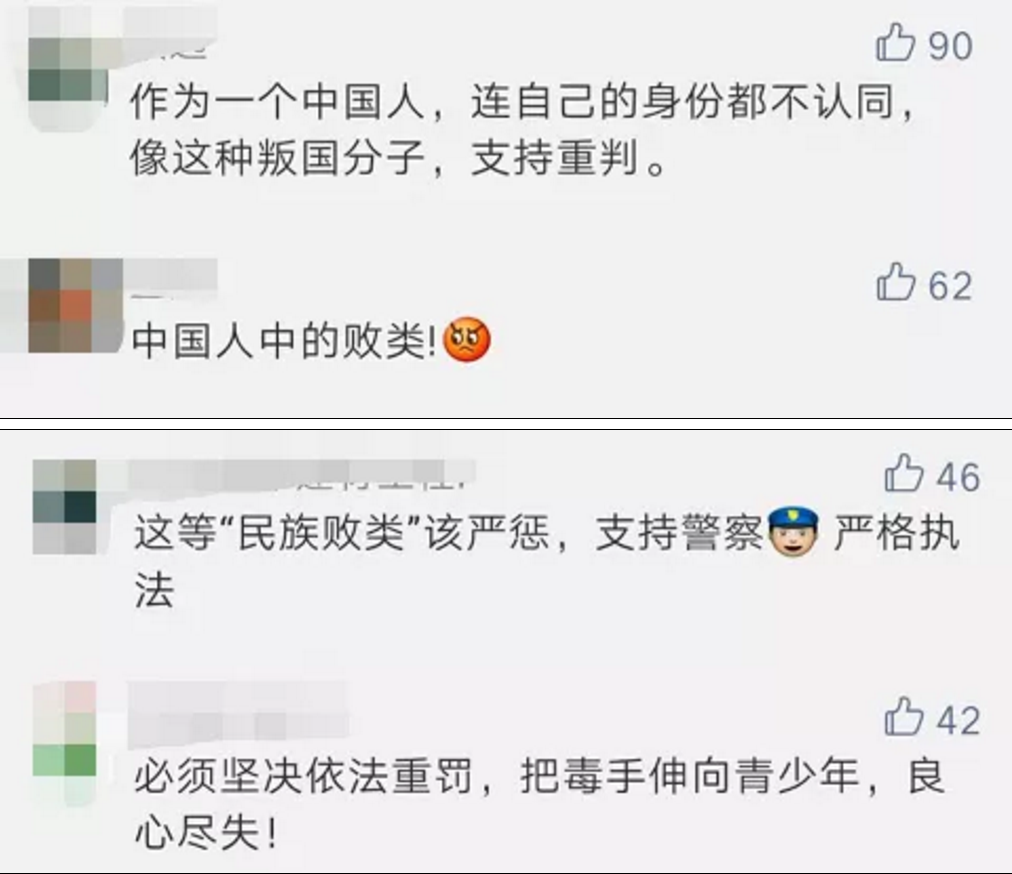Select the like count 90
Image resolution: width=1012 pixels, height=874 pixels.
[x=950, y=46]
